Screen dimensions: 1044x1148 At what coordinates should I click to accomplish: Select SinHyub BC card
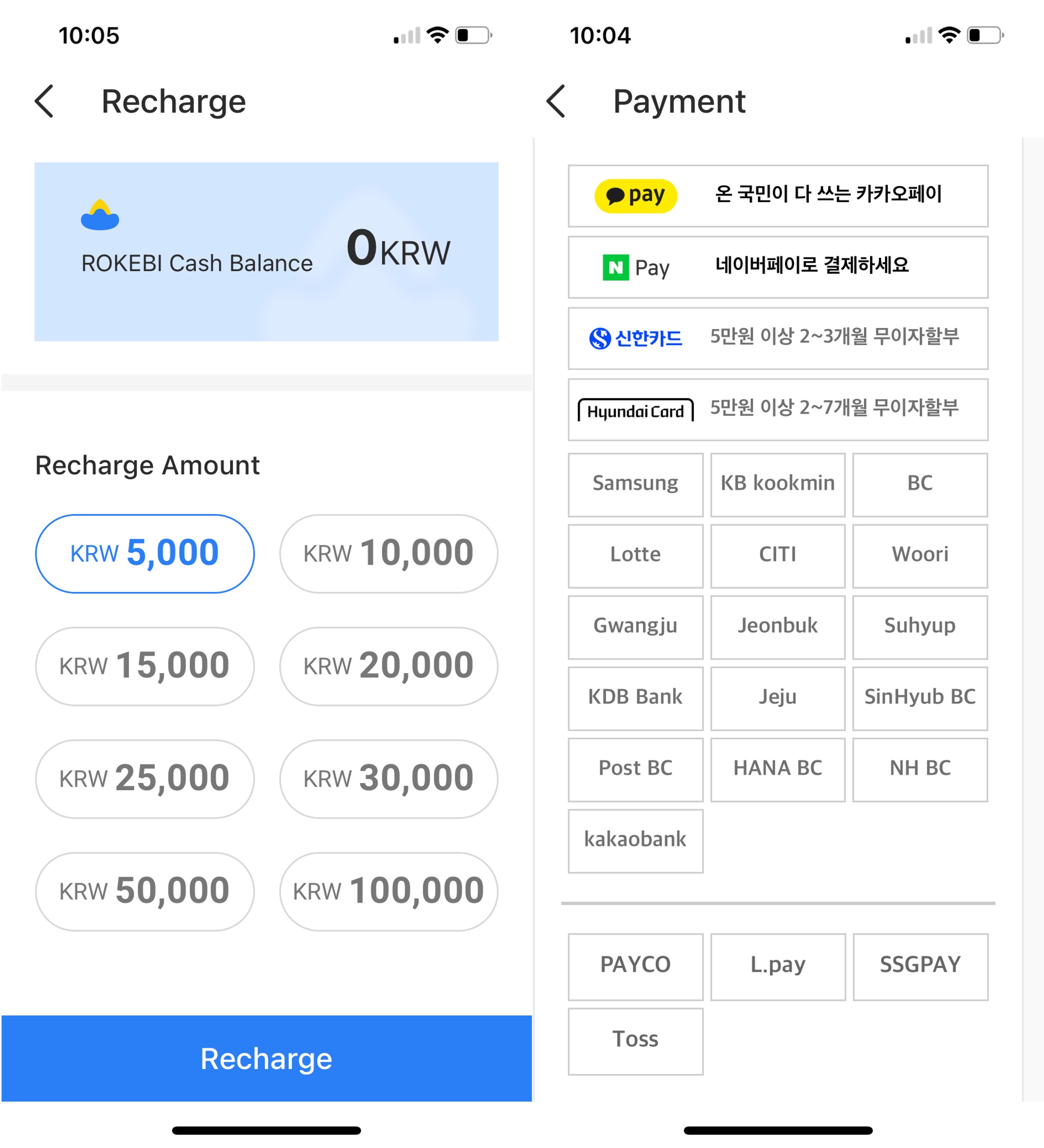point(921,699)
